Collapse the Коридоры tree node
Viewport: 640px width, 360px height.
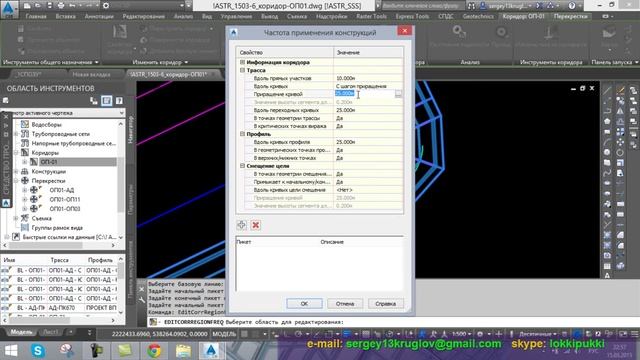pos(16,153)
